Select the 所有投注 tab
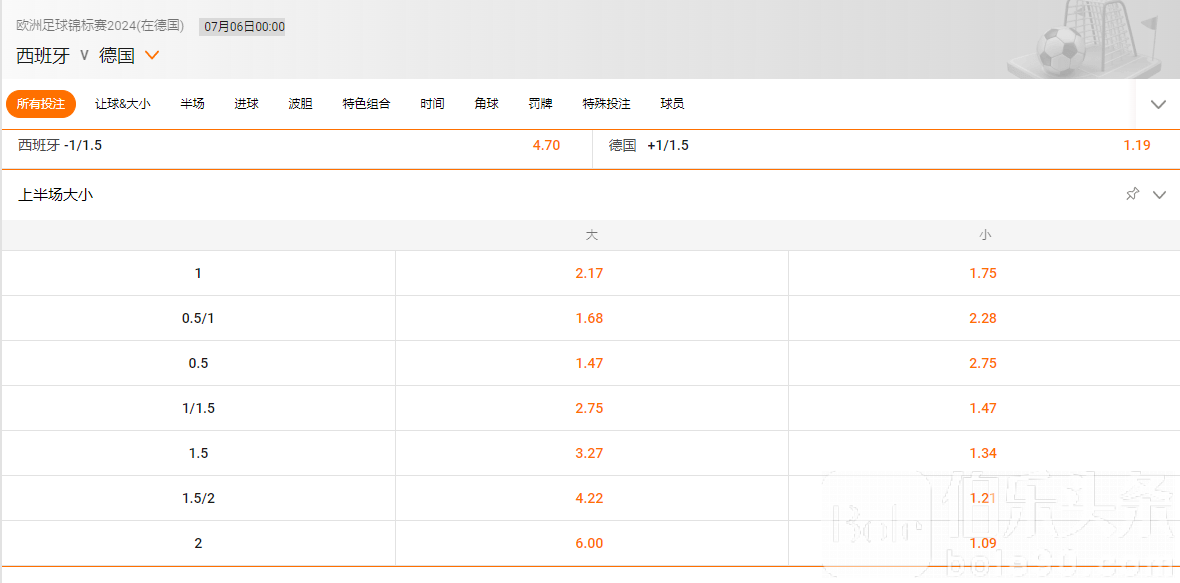The image size is (1180, 583). pyautogui.click(x=41, y=104)
